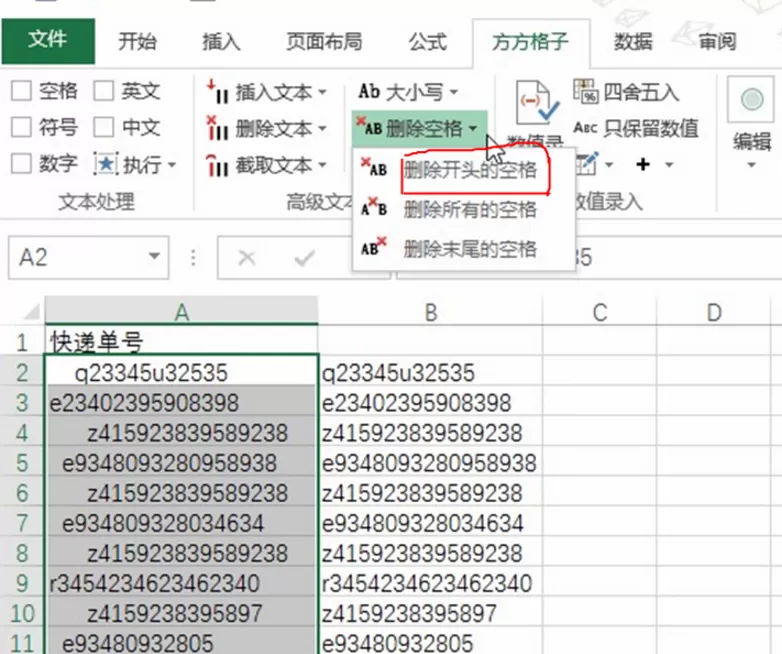The height and width of the screenshot is (654, 782).
Task: Open the 公式 ribbon tab
Action: coord(427,41)
